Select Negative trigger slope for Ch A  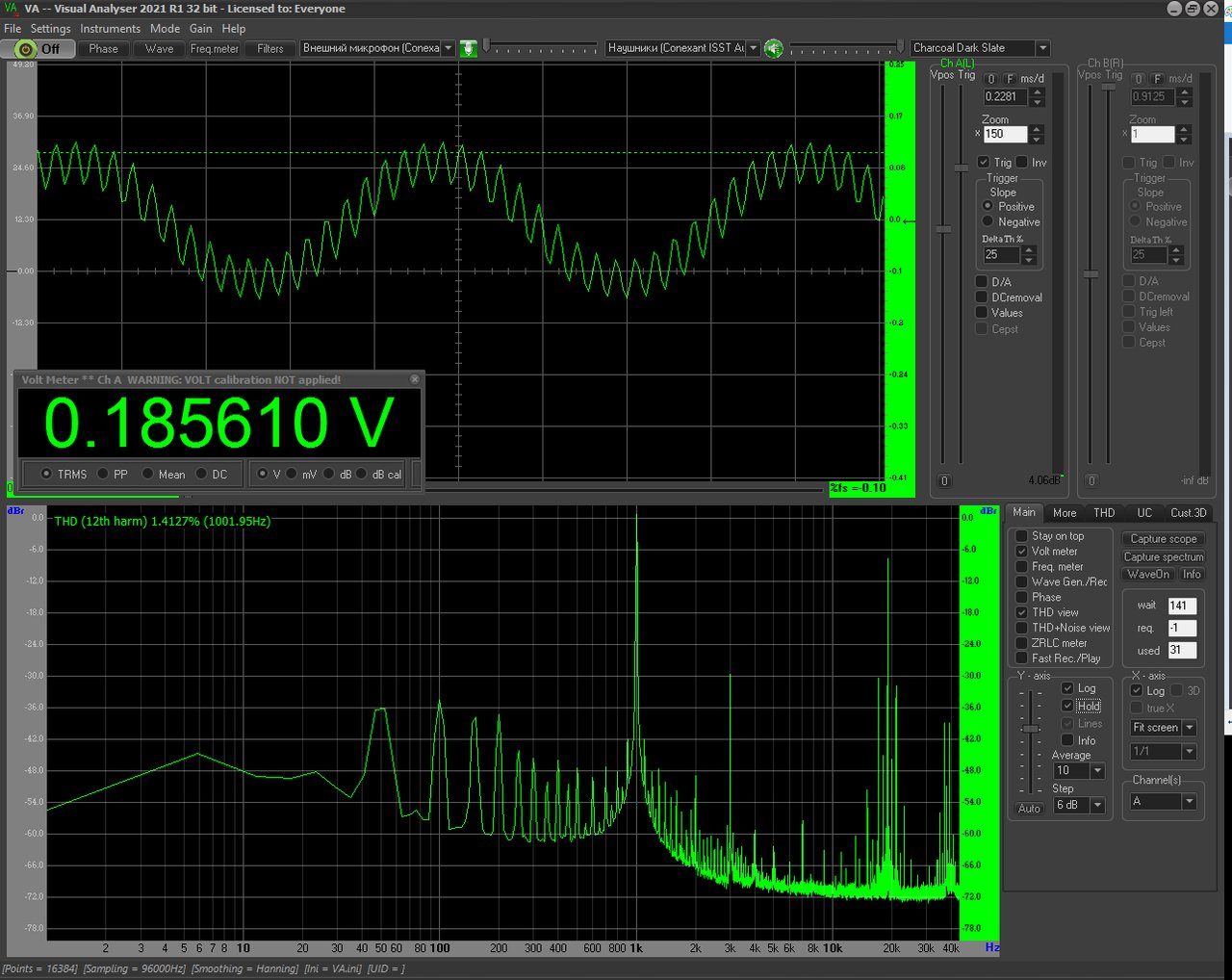(x=988, y=221)
